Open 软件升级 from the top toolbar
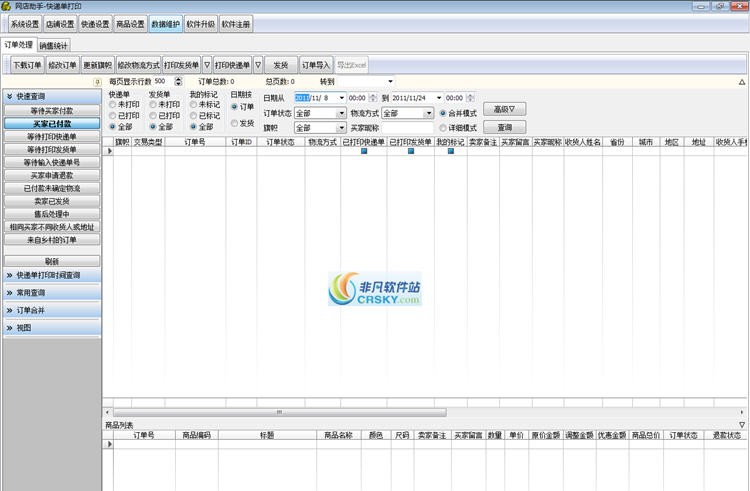 (200, 23)
